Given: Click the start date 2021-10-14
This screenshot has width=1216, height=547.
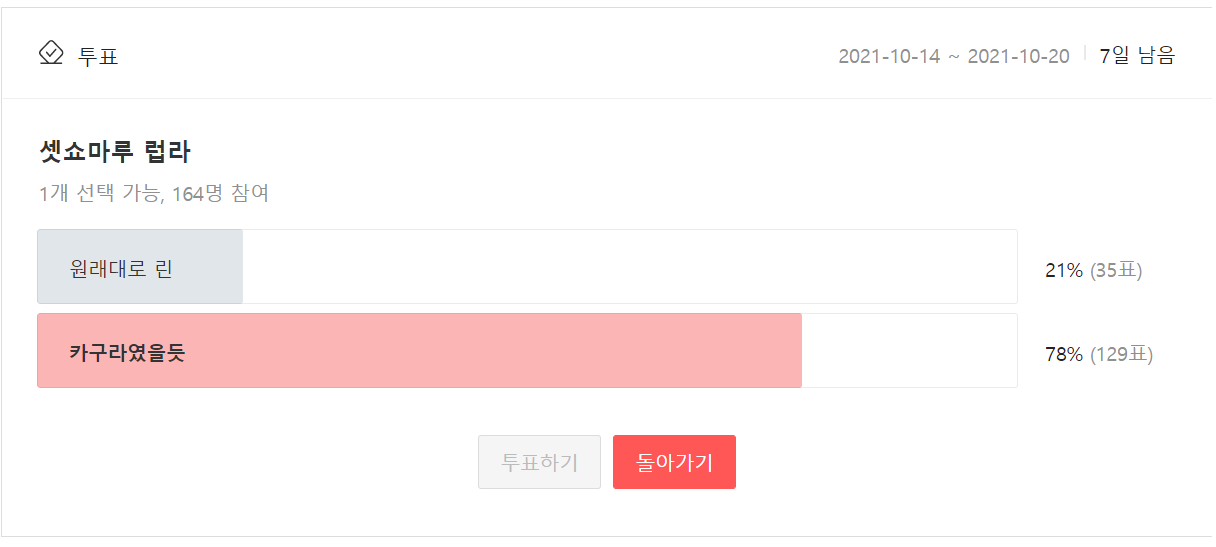Looking at the screenshot, I should [889, 56].
